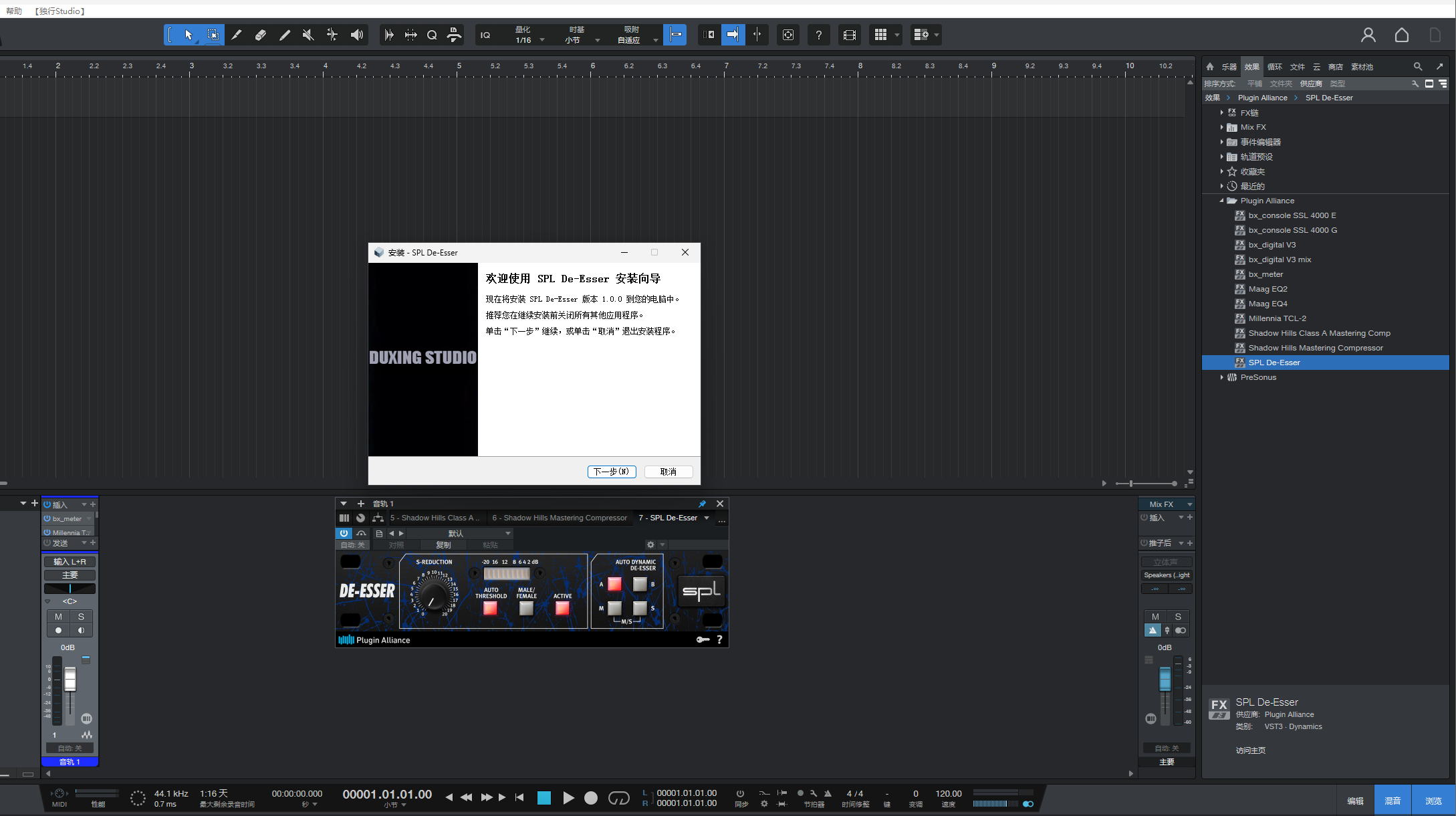Viewport: 1456px width, 816px height.
Task: Solo track 1 with the S button
Action: tap(82, 617)
